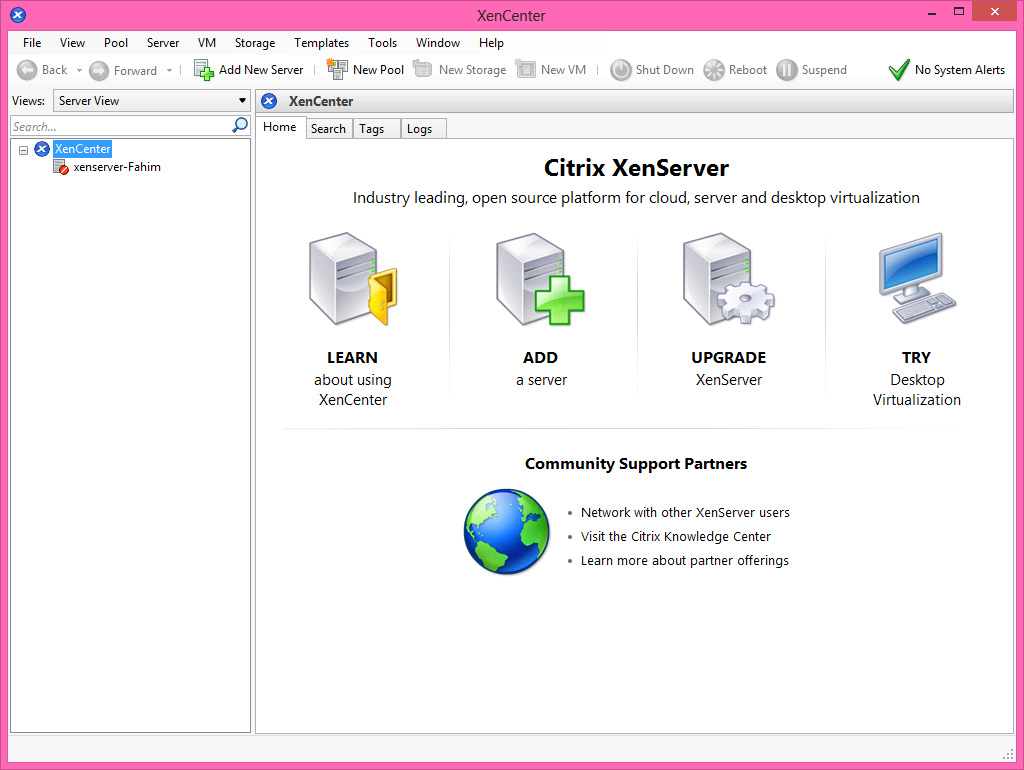Click the UPGRADE server with gear icon
The width and height of the screenshot is (1024, 770).
(x=728, y=279)
